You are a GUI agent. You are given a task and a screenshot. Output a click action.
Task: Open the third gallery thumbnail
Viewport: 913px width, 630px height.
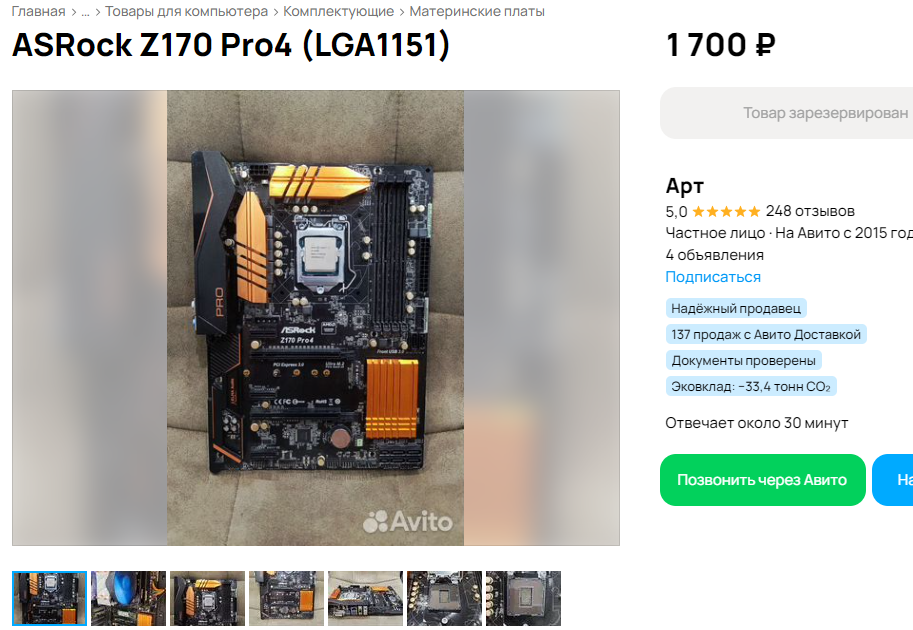[x=207, y=599]
